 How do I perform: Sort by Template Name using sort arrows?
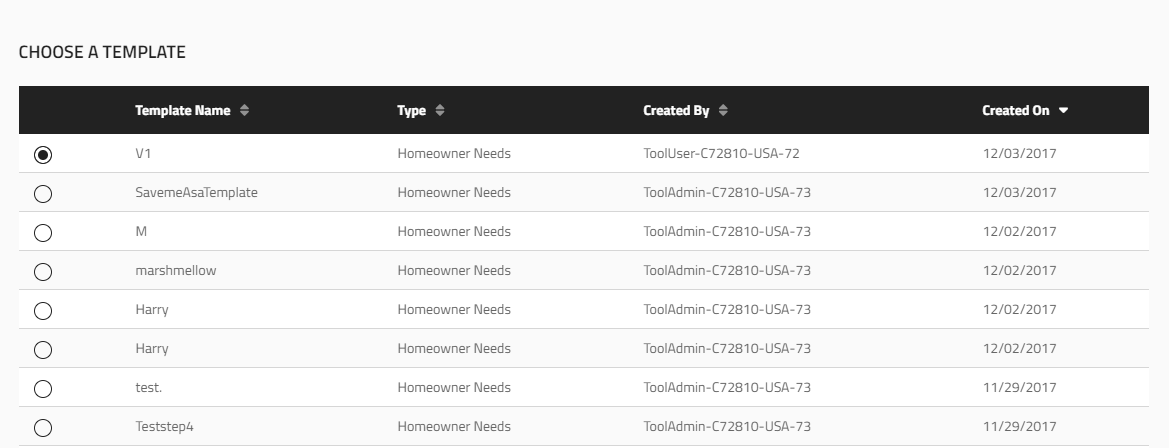point(244,111)
